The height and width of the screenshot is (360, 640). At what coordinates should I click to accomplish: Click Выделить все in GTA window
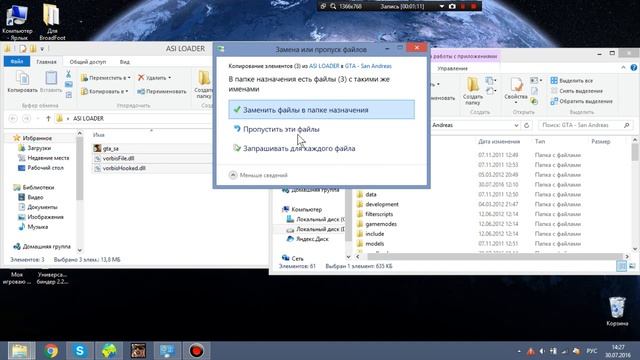[x=571, y=81]
